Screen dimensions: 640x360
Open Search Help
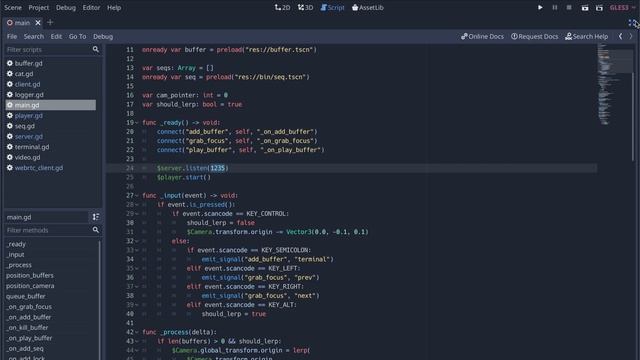click(587, 36)
